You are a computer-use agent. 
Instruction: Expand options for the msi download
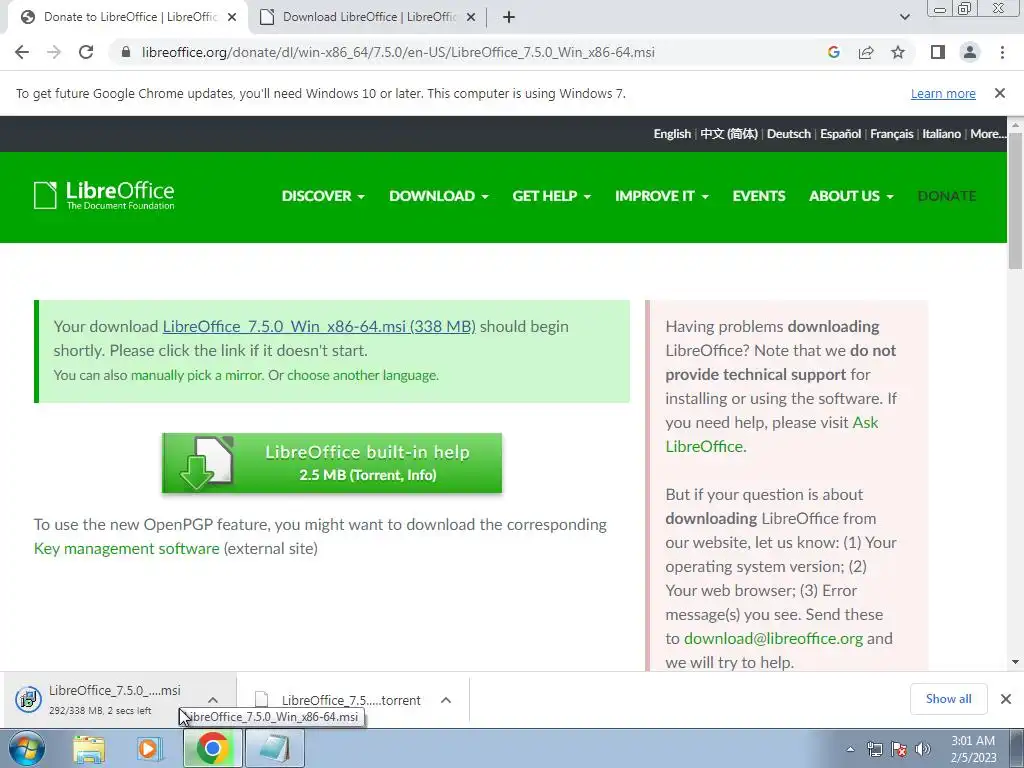tap(213, 700)
